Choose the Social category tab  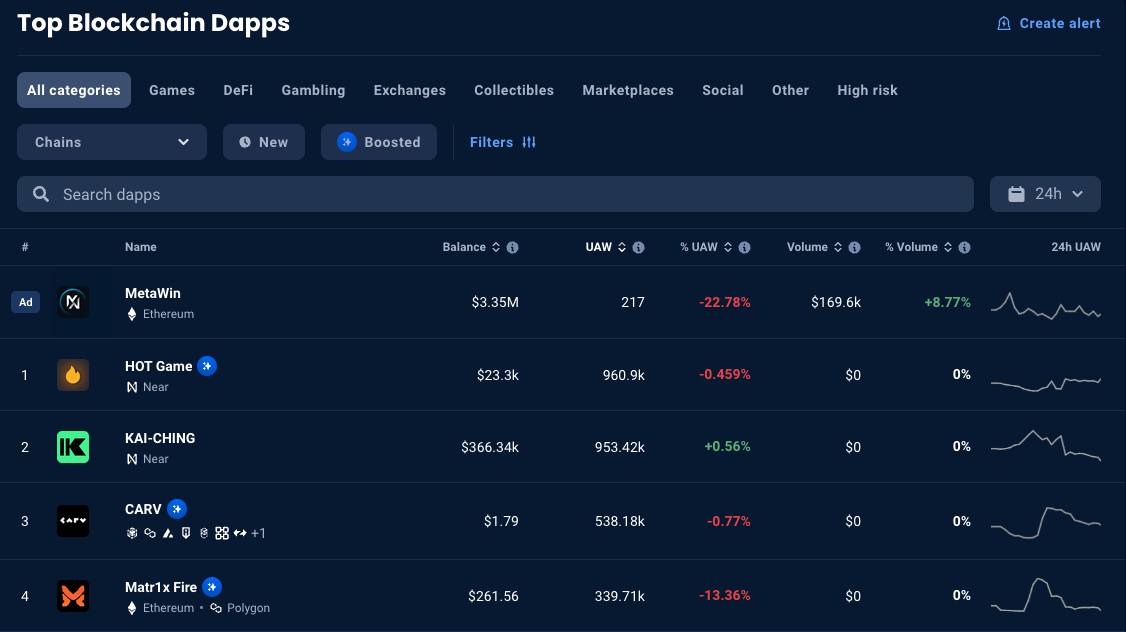point(722,90)
